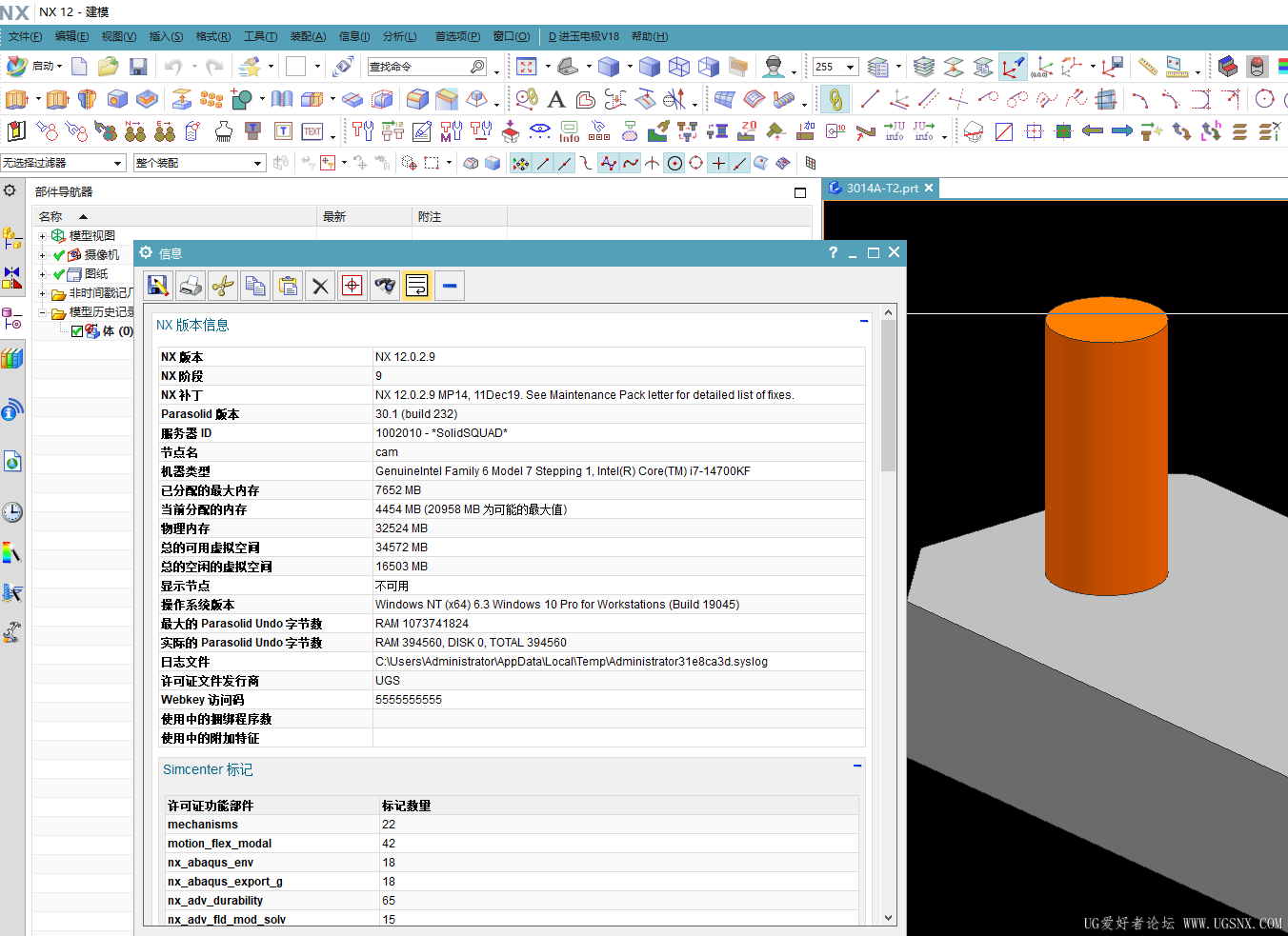1288x936 pixels.
Task: Copy text in the Information window
Action: (255, 285)
